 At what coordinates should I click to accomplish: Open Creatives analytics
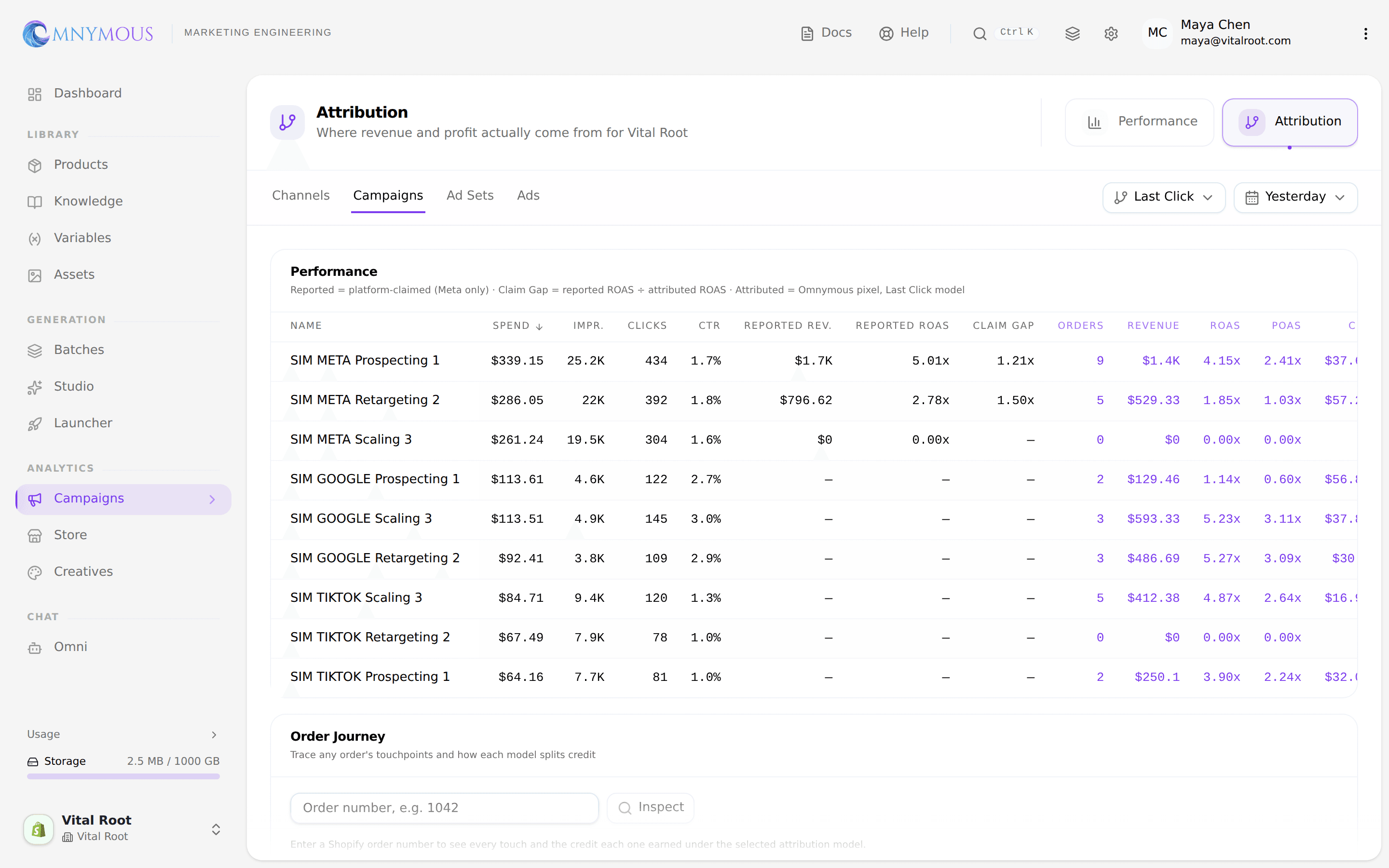[123, 572]
